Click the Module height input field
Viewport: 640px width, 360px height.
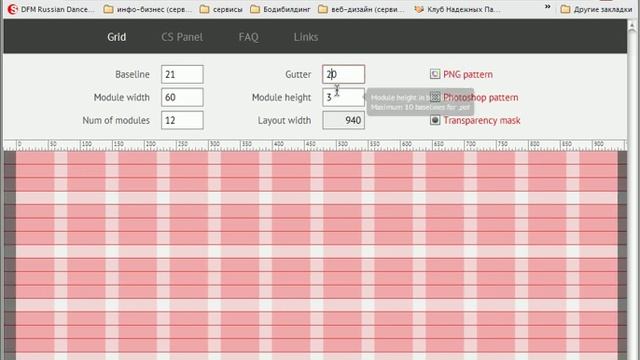343,98
